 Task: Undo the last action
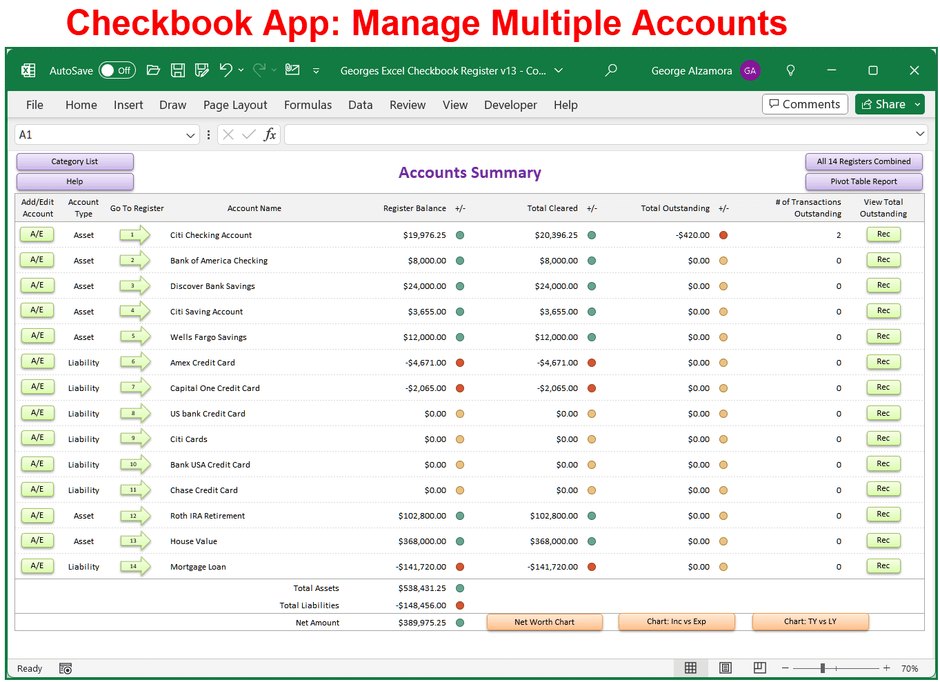coord(227,70)
